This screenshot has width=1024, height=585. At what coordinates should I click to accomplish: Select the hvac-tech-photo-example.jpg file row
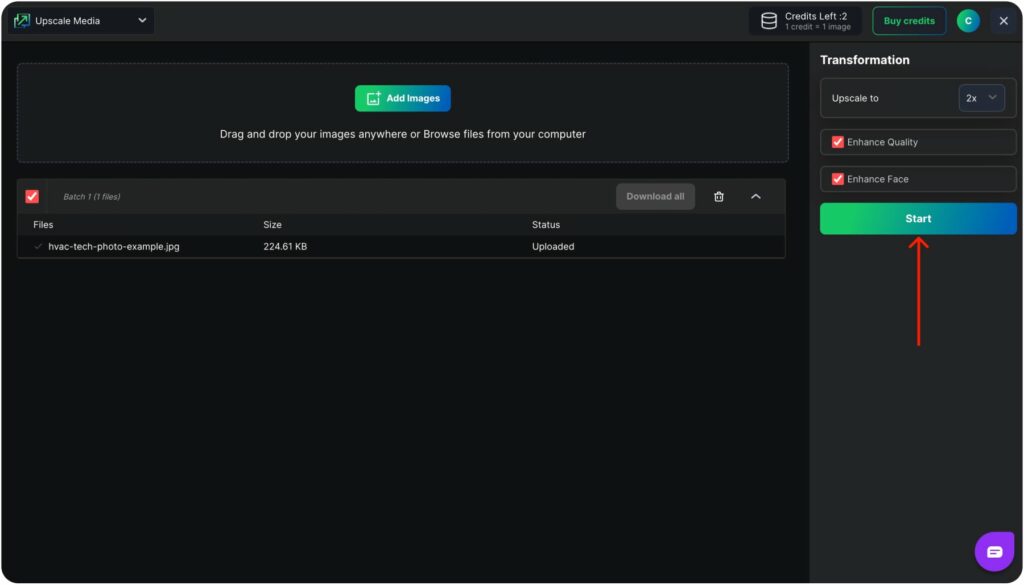[x=114, y=247]
